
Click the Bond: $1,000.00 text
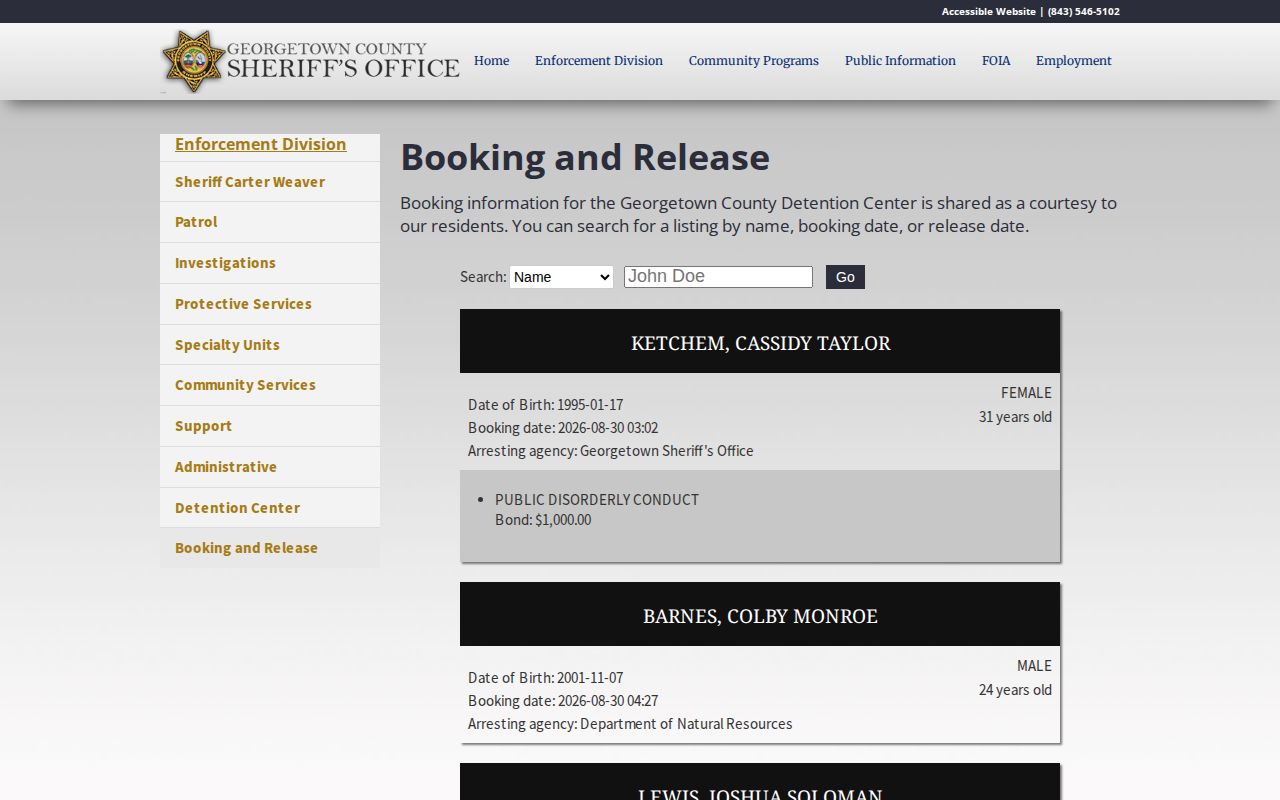[543, 520]
